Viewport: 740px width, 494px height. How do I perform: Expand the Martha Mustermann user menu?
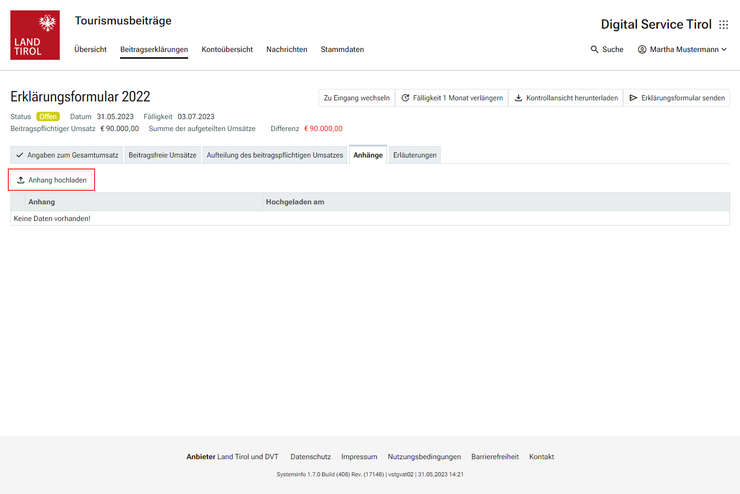click(724, 49)
